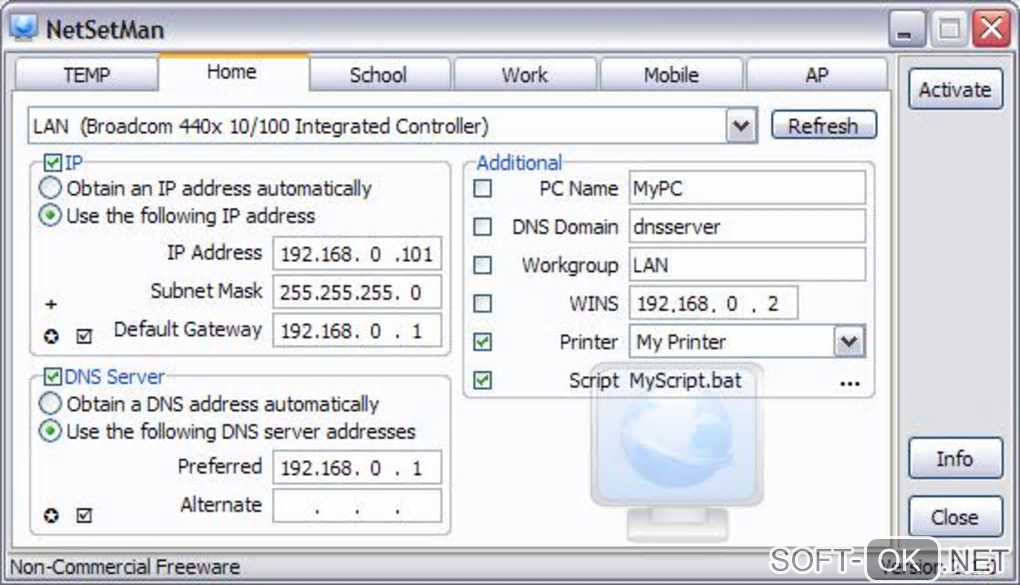Enable the Workgroup checkbox
This screenshot has height=585, width=1020.
pos(483,265)
